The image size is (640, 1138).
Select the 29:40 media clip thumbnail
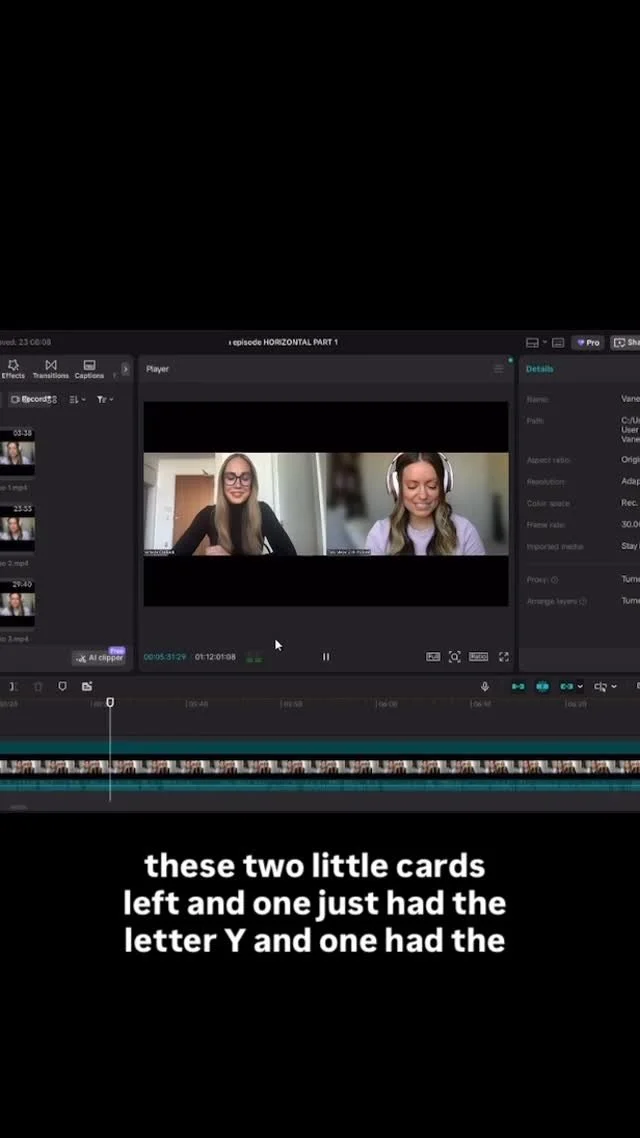[x=17, y=603]
